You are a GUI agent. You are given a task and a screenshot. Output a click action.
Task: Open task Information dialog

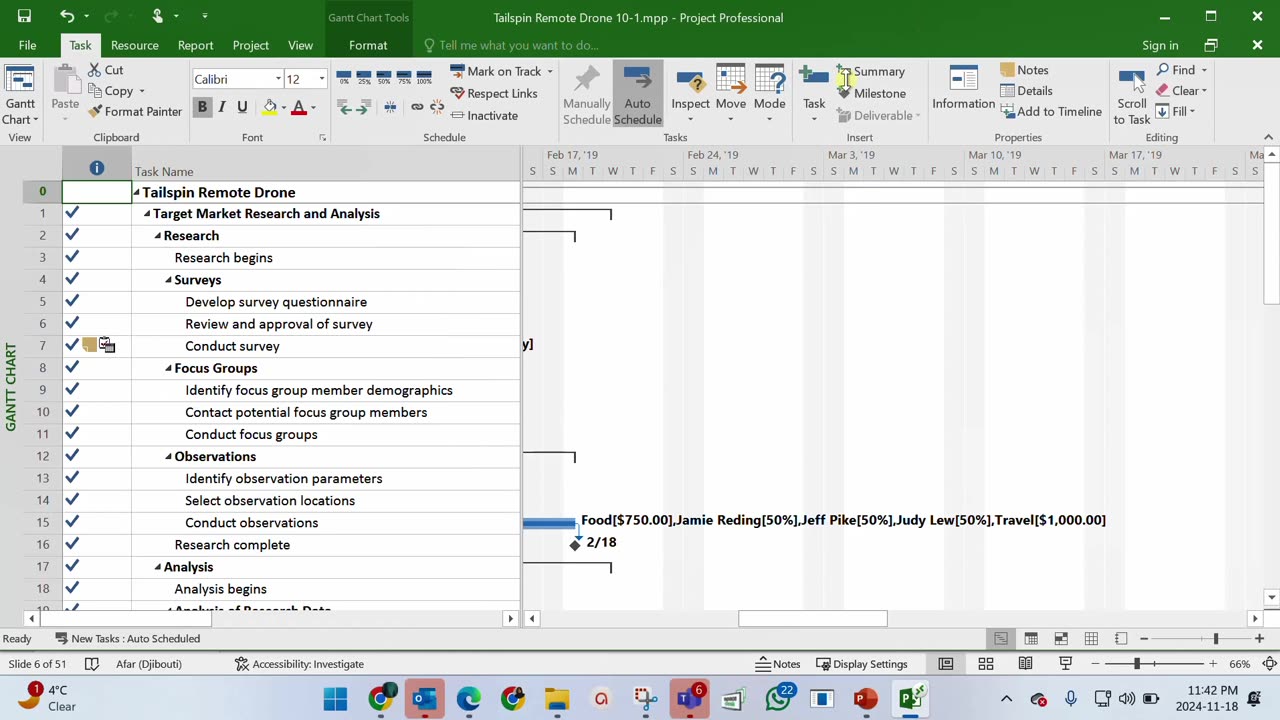coord(963,90)
